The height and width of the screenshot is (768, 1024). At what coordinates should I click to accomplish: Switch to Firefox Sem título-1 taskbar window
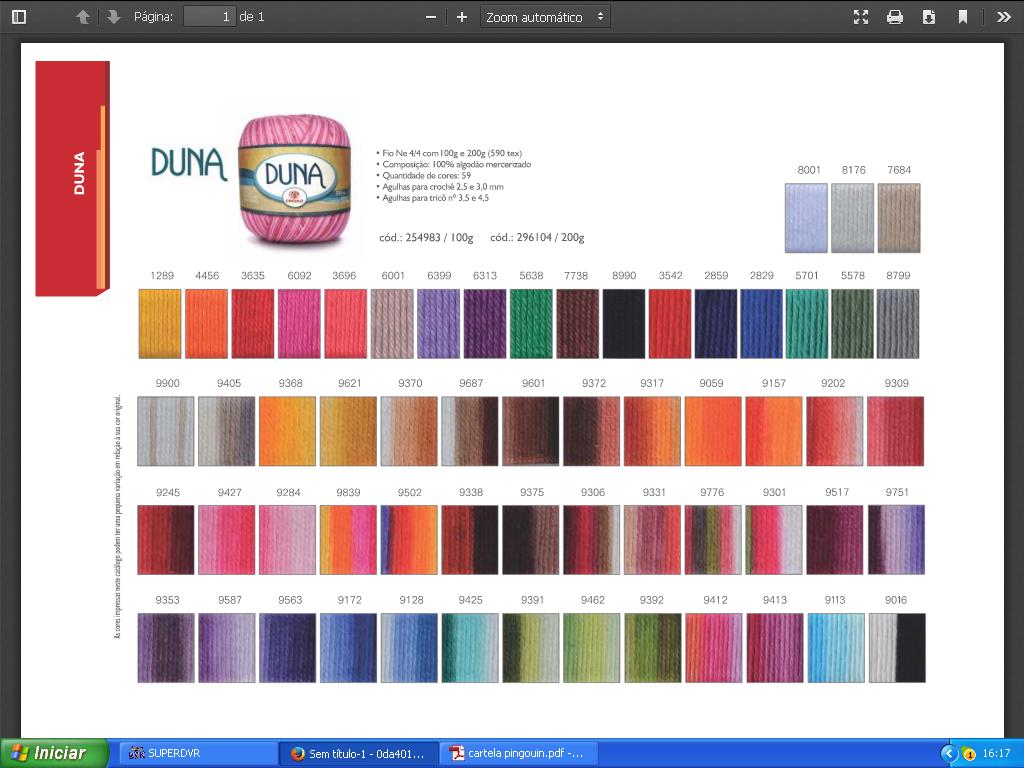357,753
